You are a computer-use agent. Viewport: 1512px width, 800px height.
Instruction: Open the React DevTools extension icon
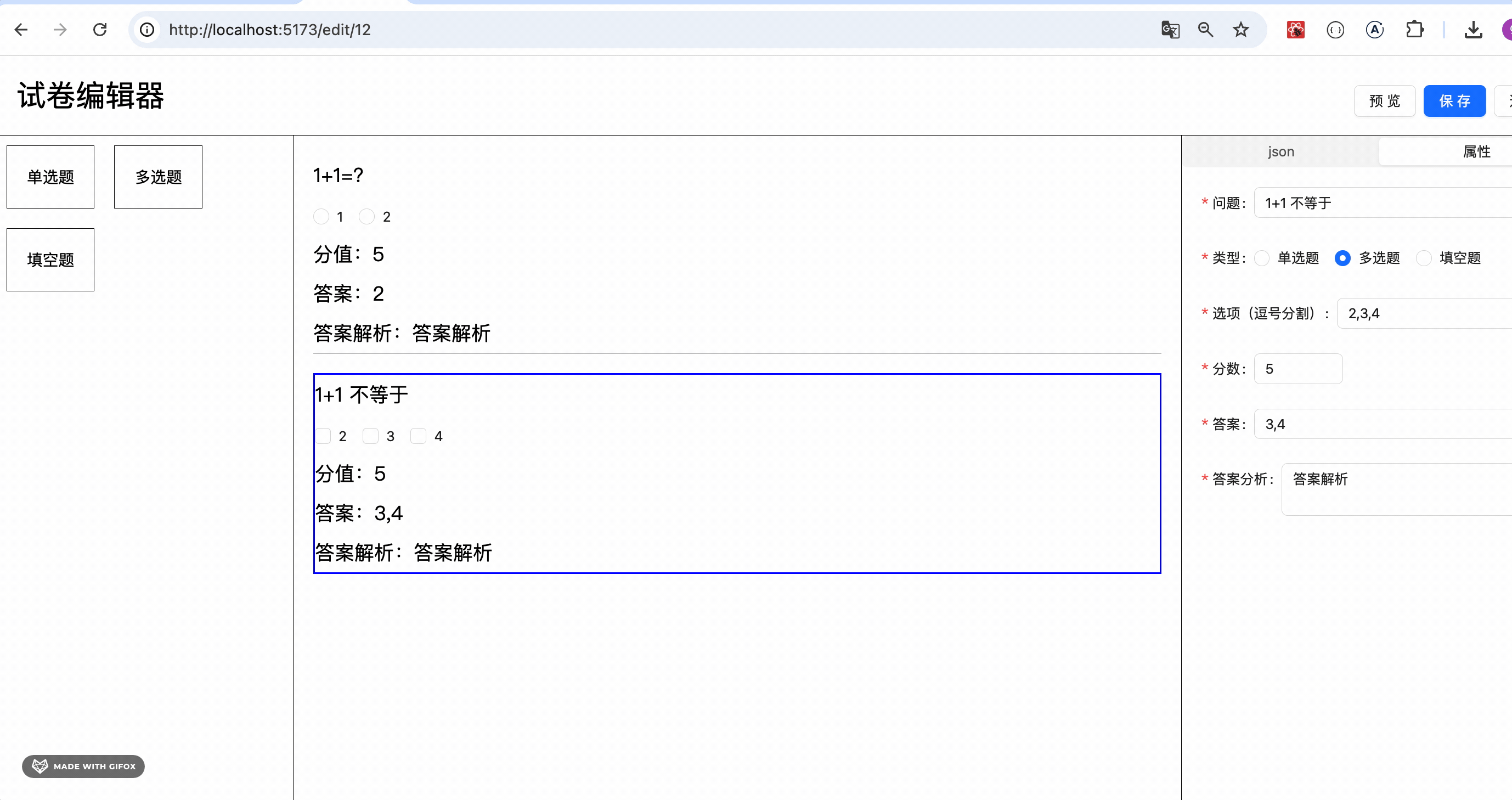1295,29
